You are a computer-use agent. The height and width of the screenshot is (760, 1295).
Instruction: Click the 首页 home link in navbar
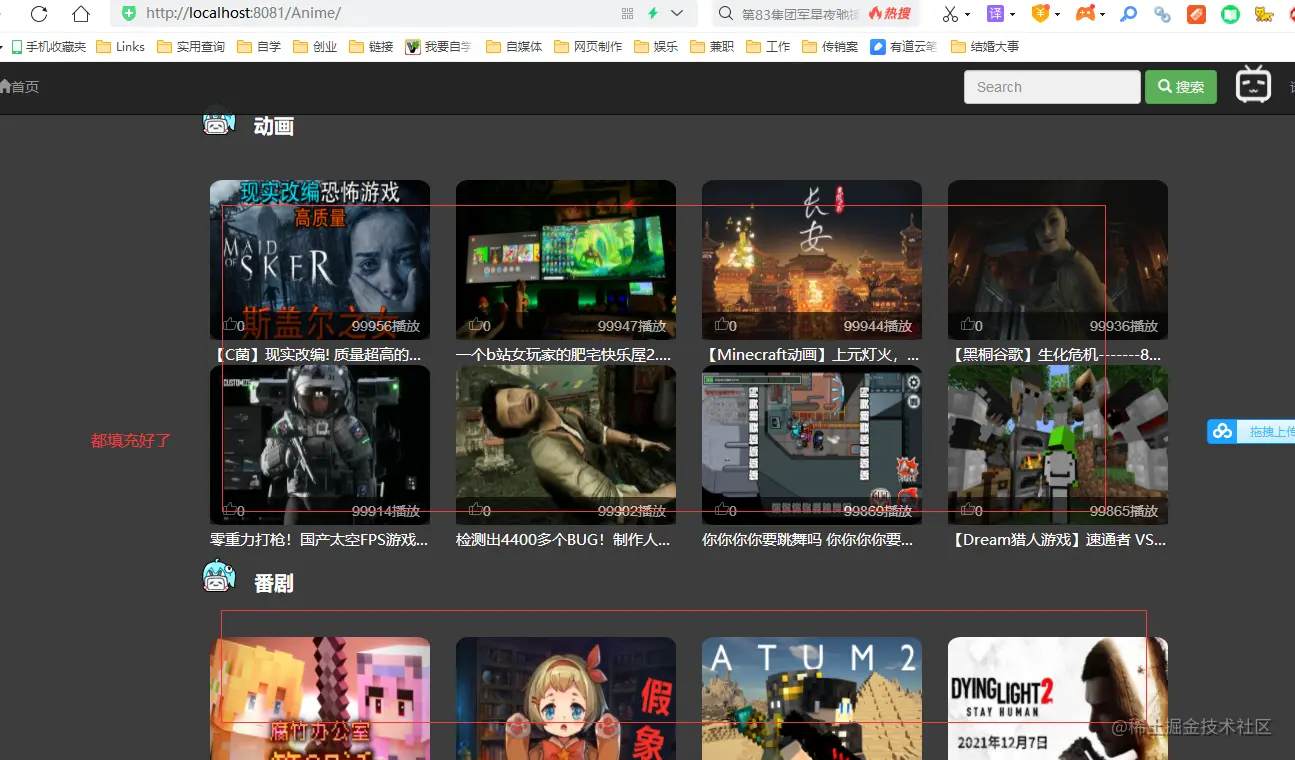pos(20,87)
